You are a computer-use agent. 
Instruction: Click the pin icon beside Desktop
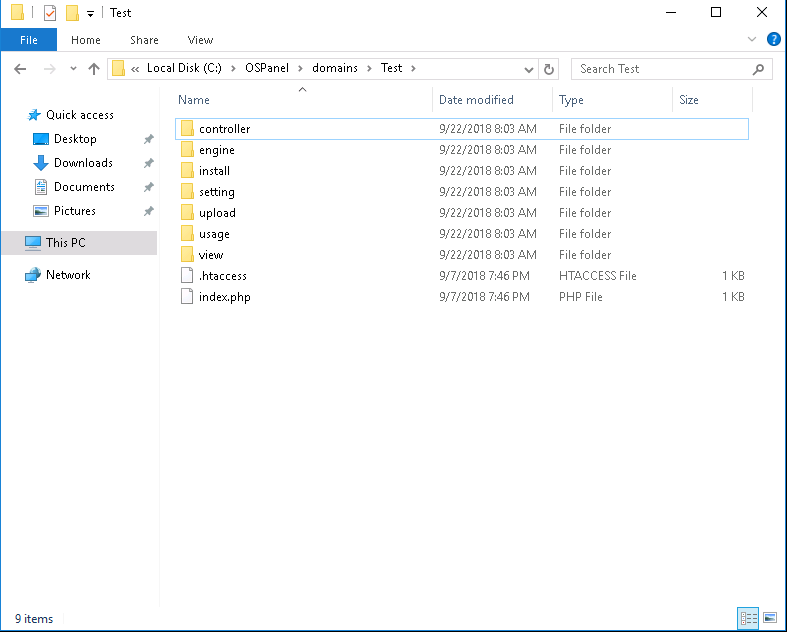[148, 139]
